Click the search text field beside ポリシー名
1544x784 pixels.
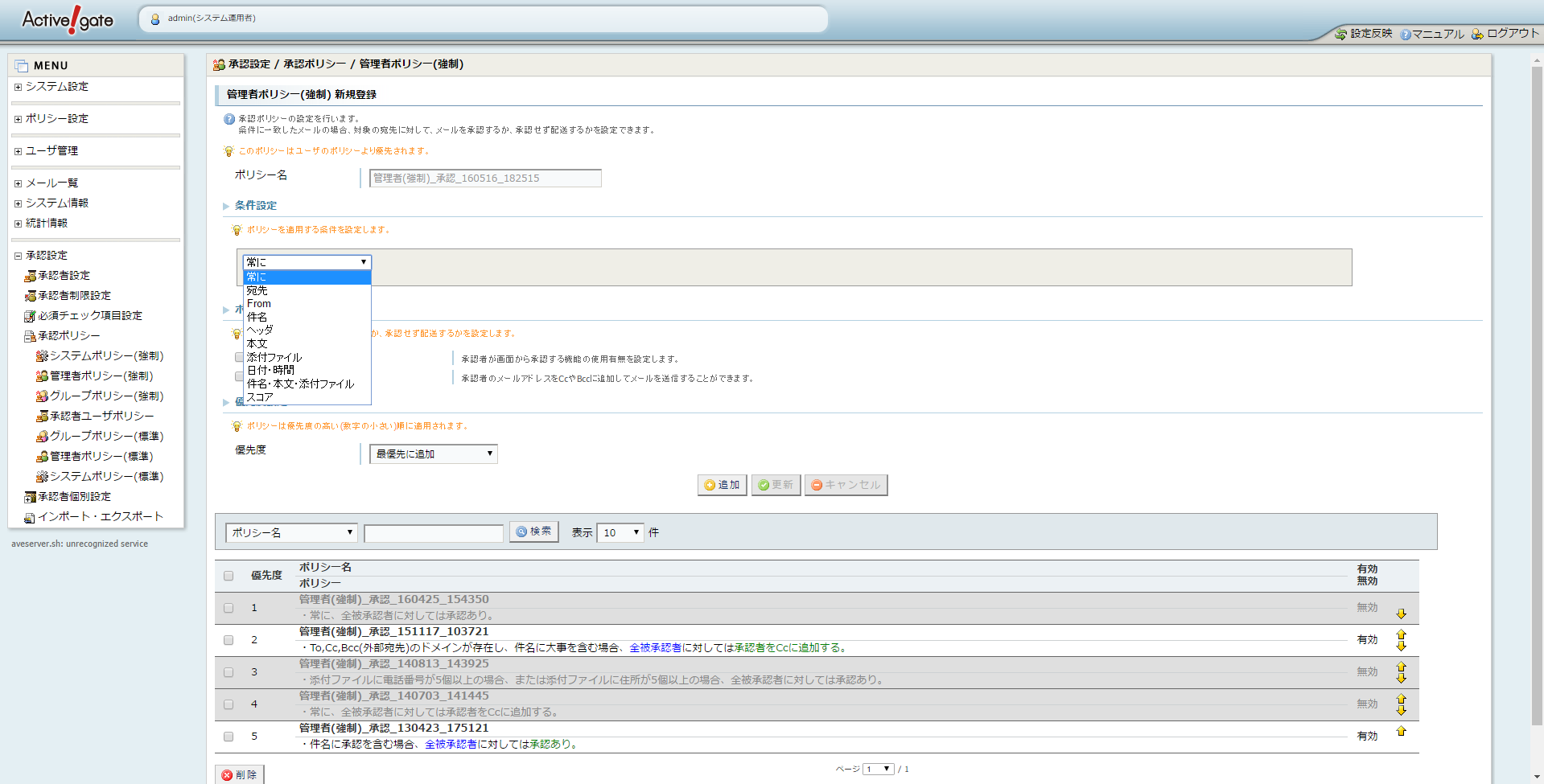(433, 533)
